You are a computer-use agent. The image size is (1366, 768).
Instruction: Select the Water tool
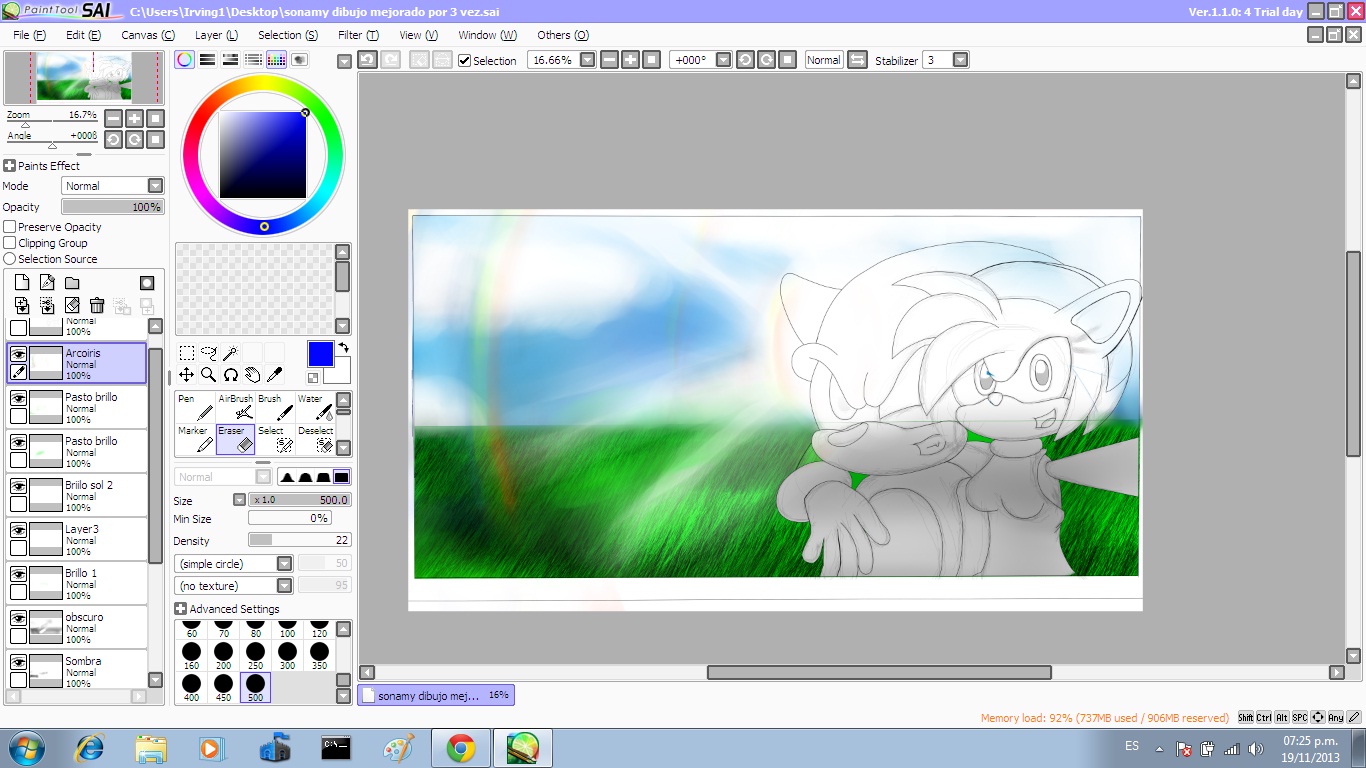pyautogui.click(x=315, y=407)
